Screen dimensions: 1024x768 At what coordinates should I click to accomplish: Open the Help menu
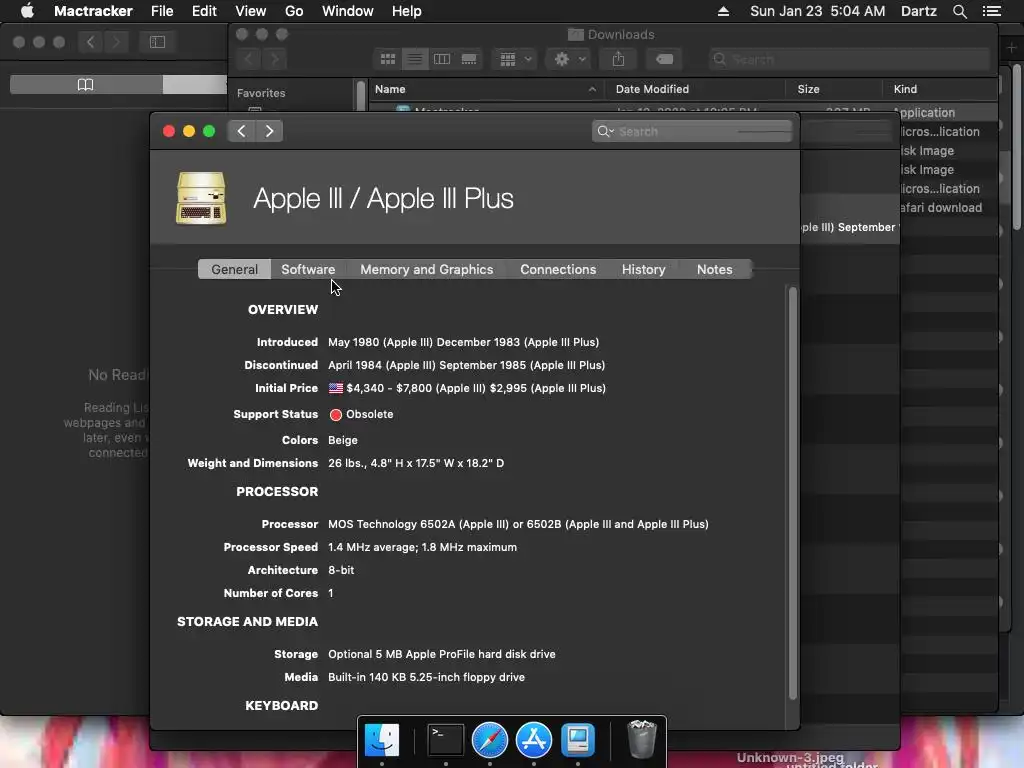pyautogui.click(x=406, y=11)
